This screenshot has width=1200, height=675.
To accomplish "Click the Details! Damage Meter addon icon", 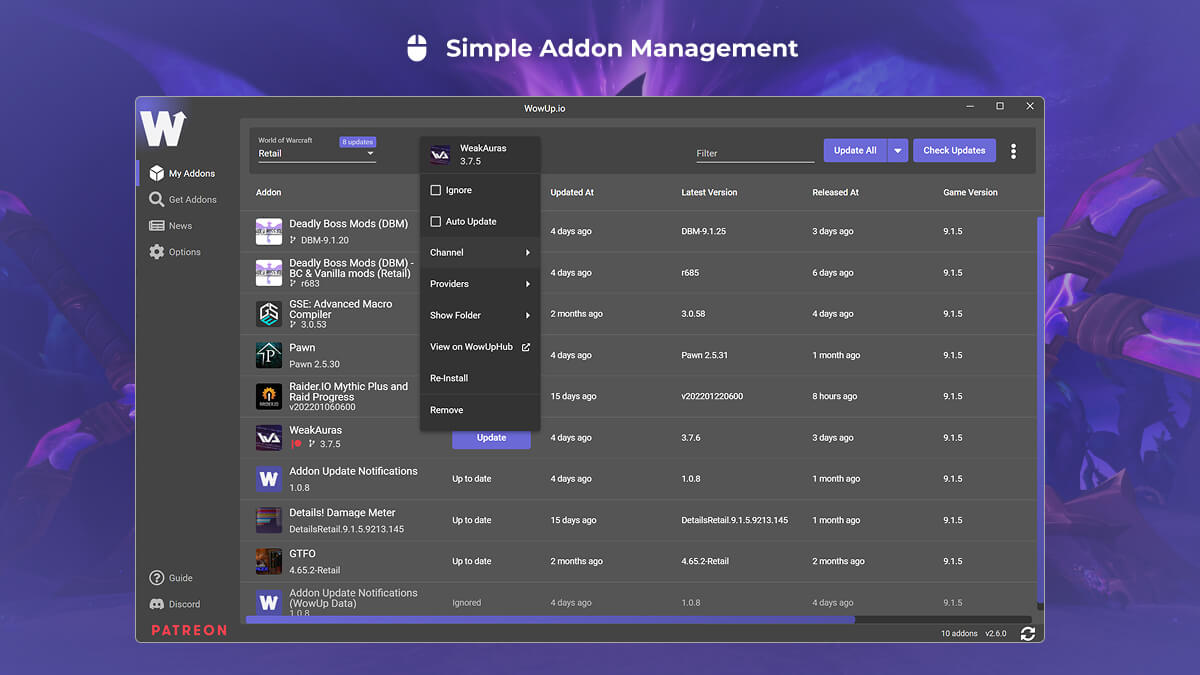I will (x=268, y=520).
